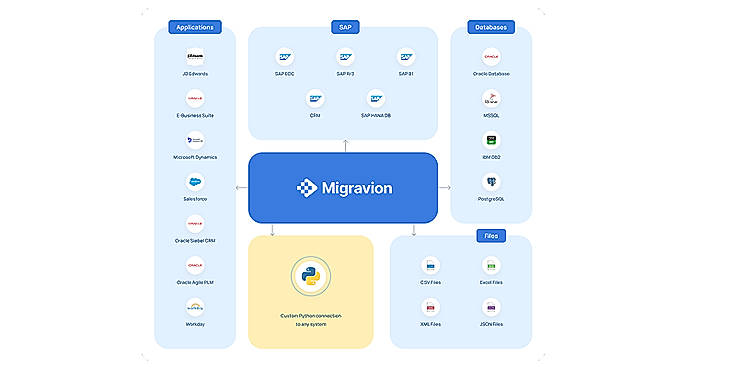
Task: Click the 'Oracle Database' label
Action: coord(491,74)
